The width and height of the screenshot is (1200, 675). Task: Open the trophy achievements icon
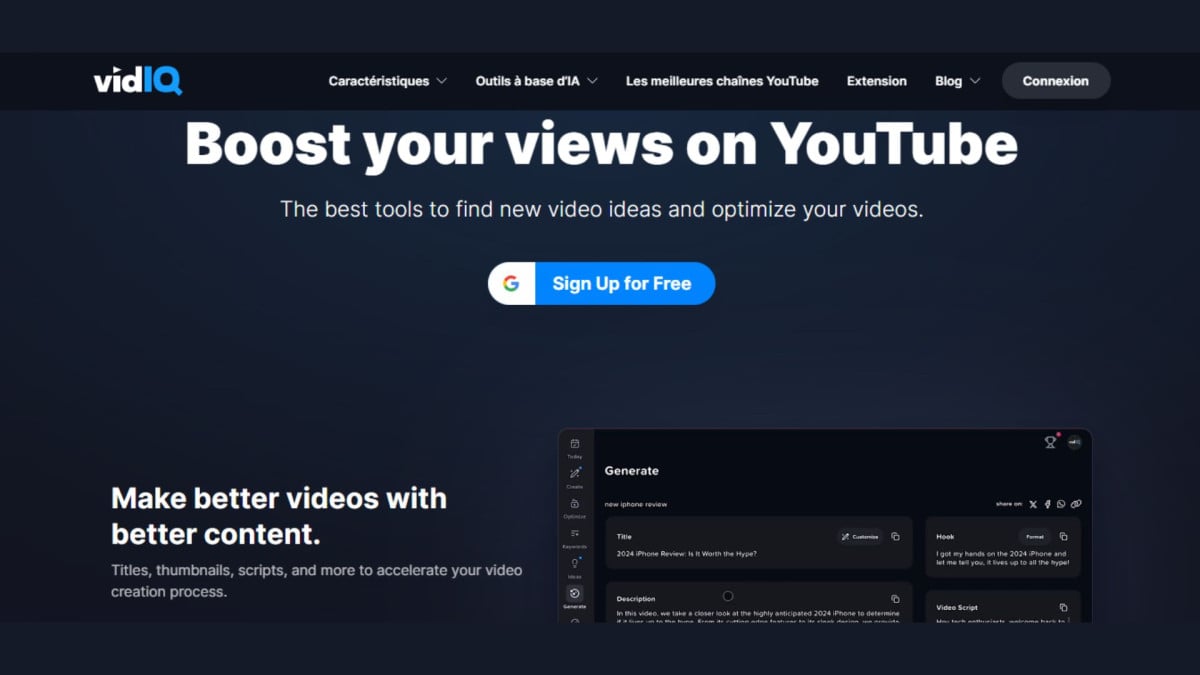point(1050,442)
